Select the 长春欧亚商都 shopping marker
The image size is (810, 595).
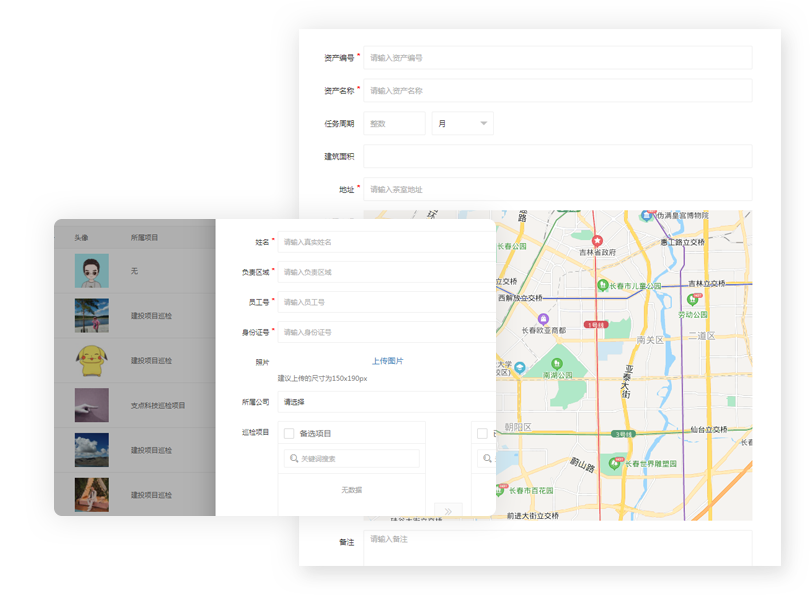[x=543, y=319]
